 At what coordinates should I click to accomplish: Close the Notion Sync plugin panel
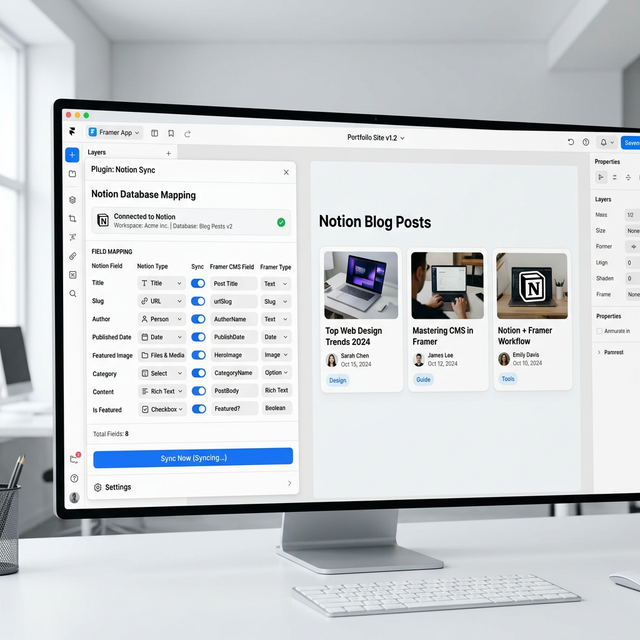pos(286,172)
